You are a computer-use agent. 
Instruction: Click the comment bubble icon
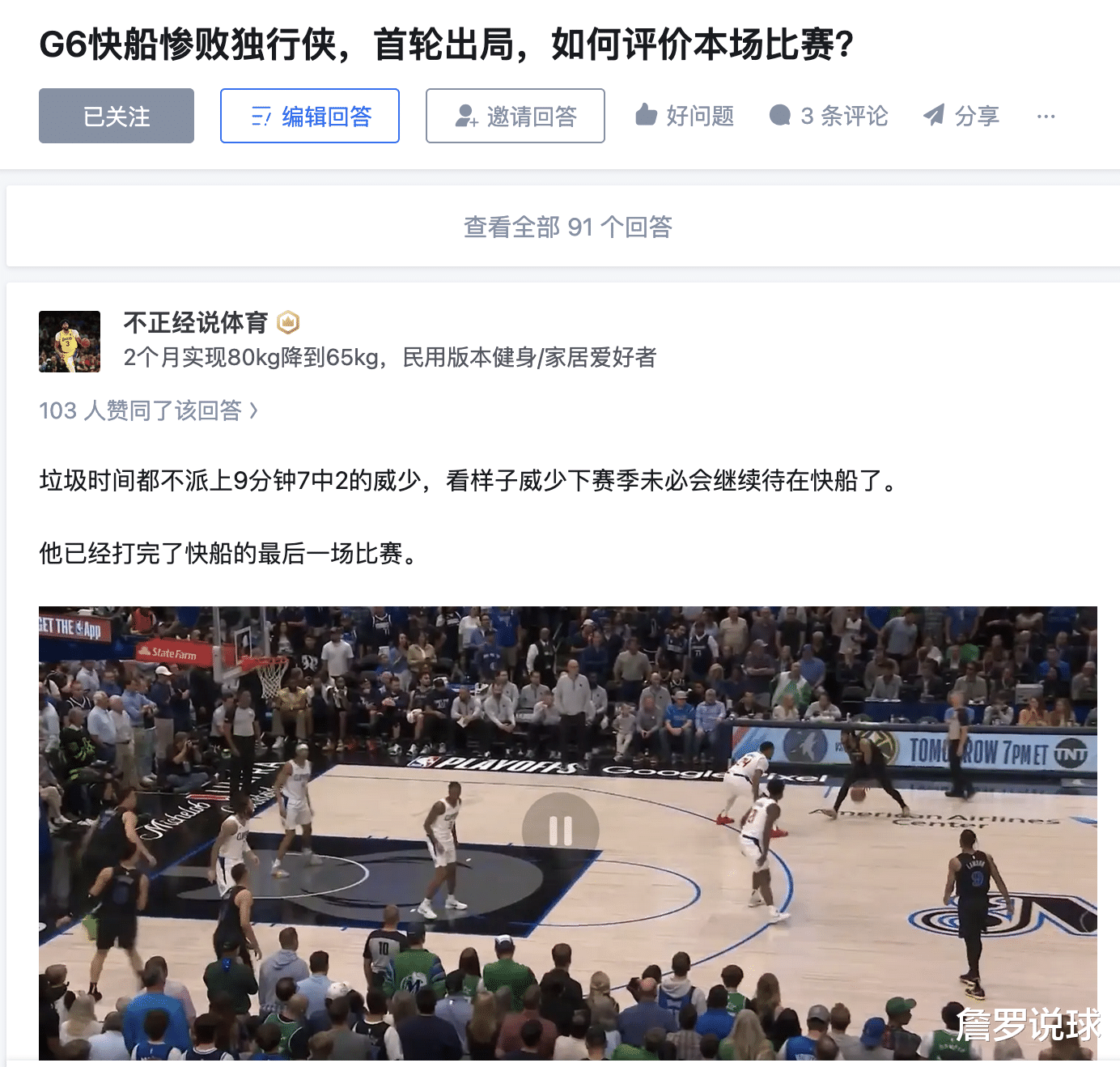coord(780,116)
